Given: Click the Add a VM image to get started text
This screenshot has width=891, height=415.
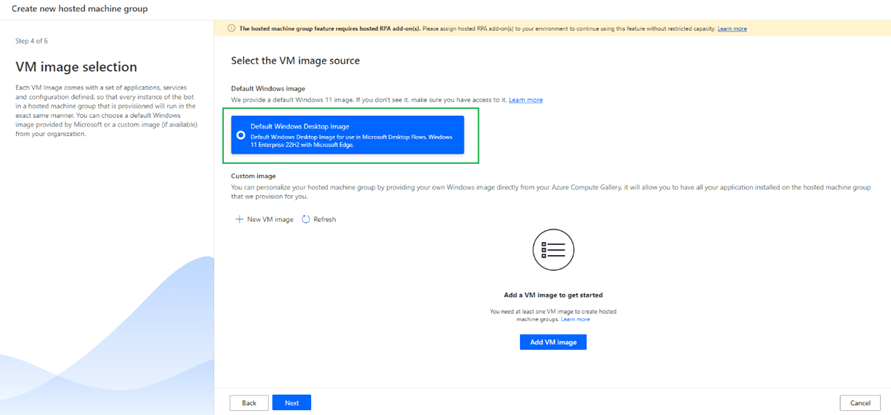Looking at the screenshot, I should 553,295.
